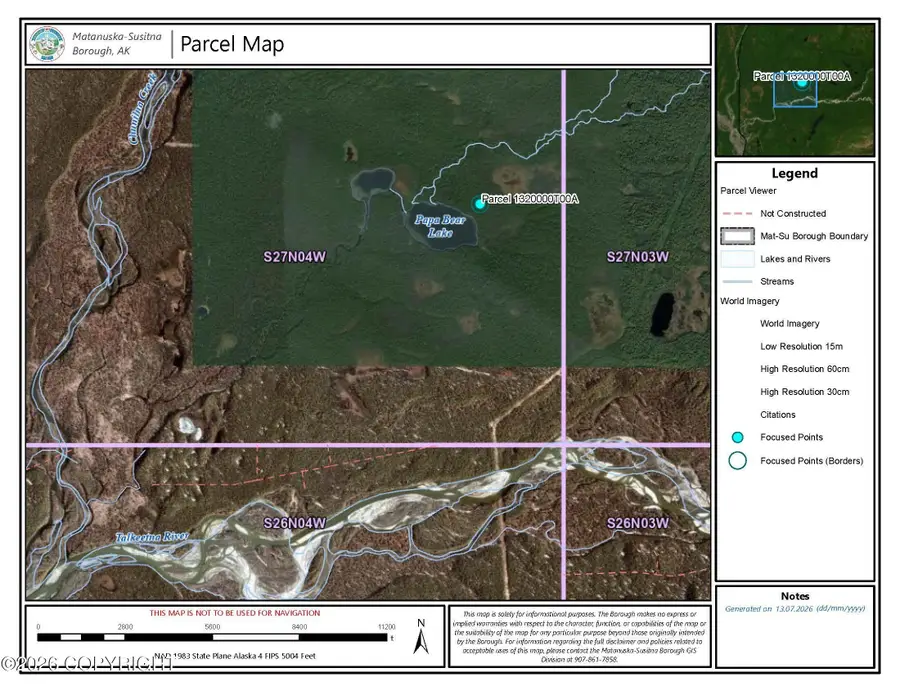Click the High Resolution 30cm legend entry
This screenshot has height=695, width=900.
pyautogui.click(x=805, y=392)
